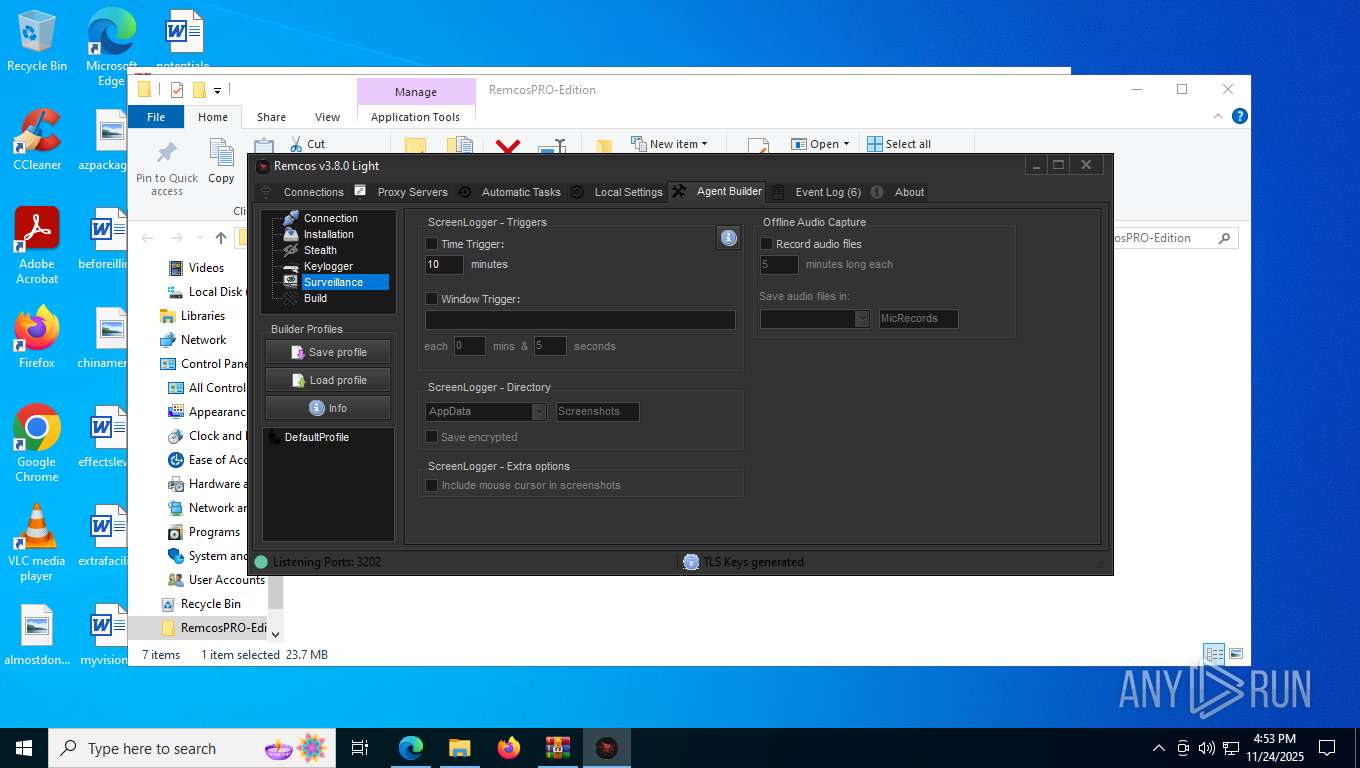
Task: Open the New item dropdown
Action: (x=669, y=144)
